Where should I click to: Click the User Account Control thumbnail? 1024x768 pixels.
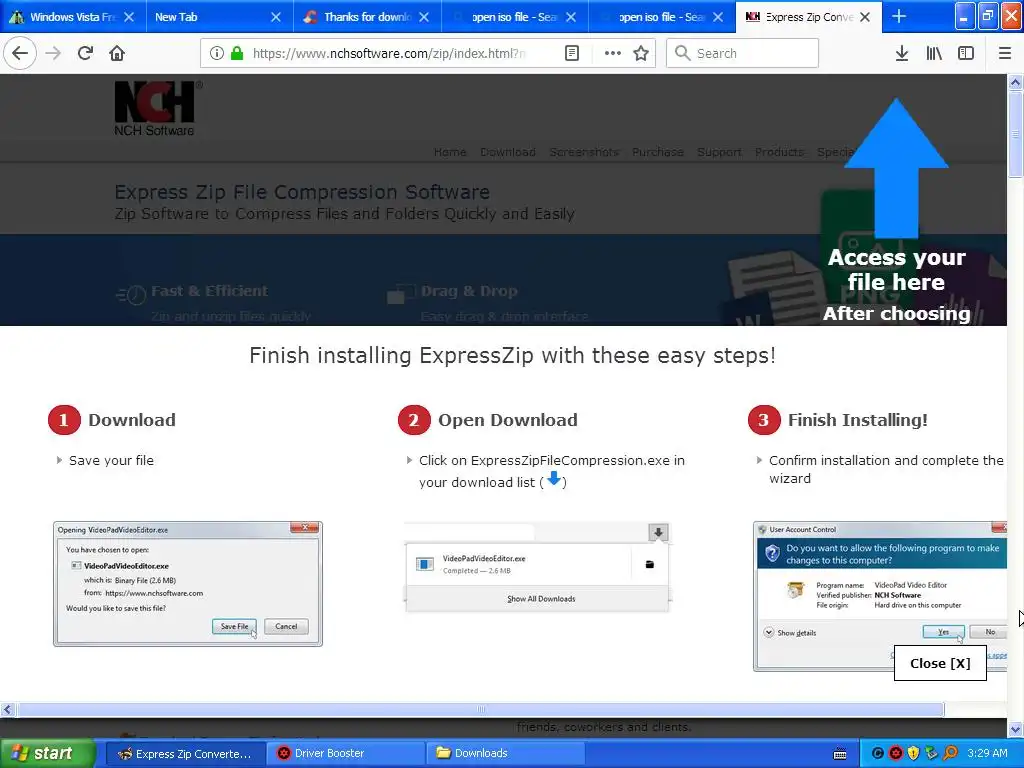click(880, 596)
